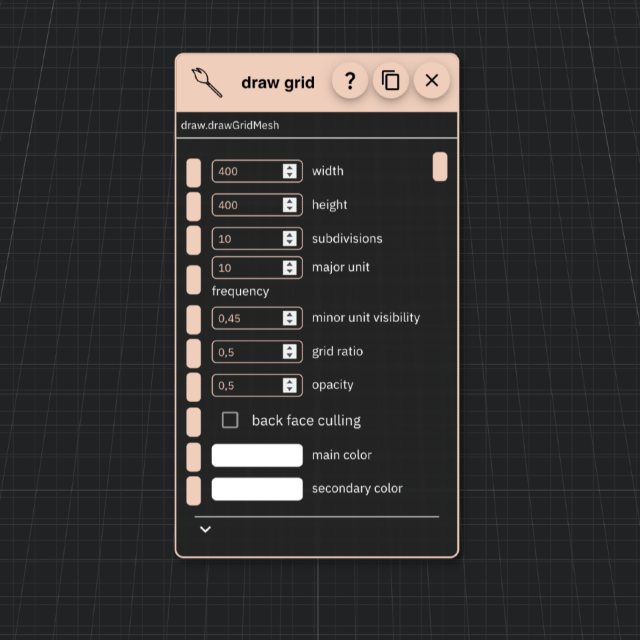Expand the chevron at panel bottom
640x640 pixels.
click(x=205, y=529)
